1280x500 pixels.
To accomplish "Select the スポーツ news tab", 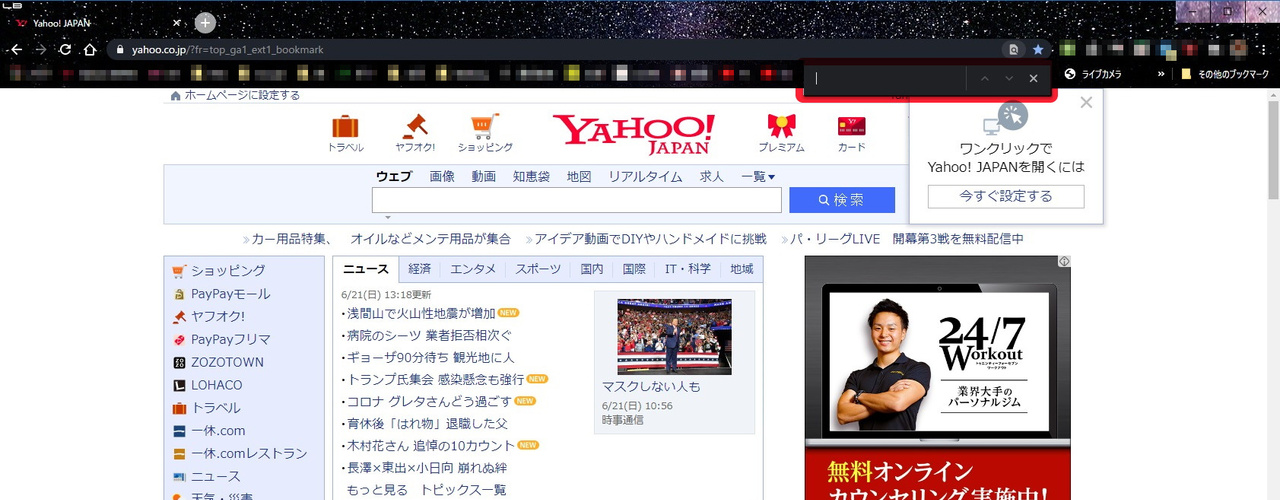I will [x=538, y=269].
